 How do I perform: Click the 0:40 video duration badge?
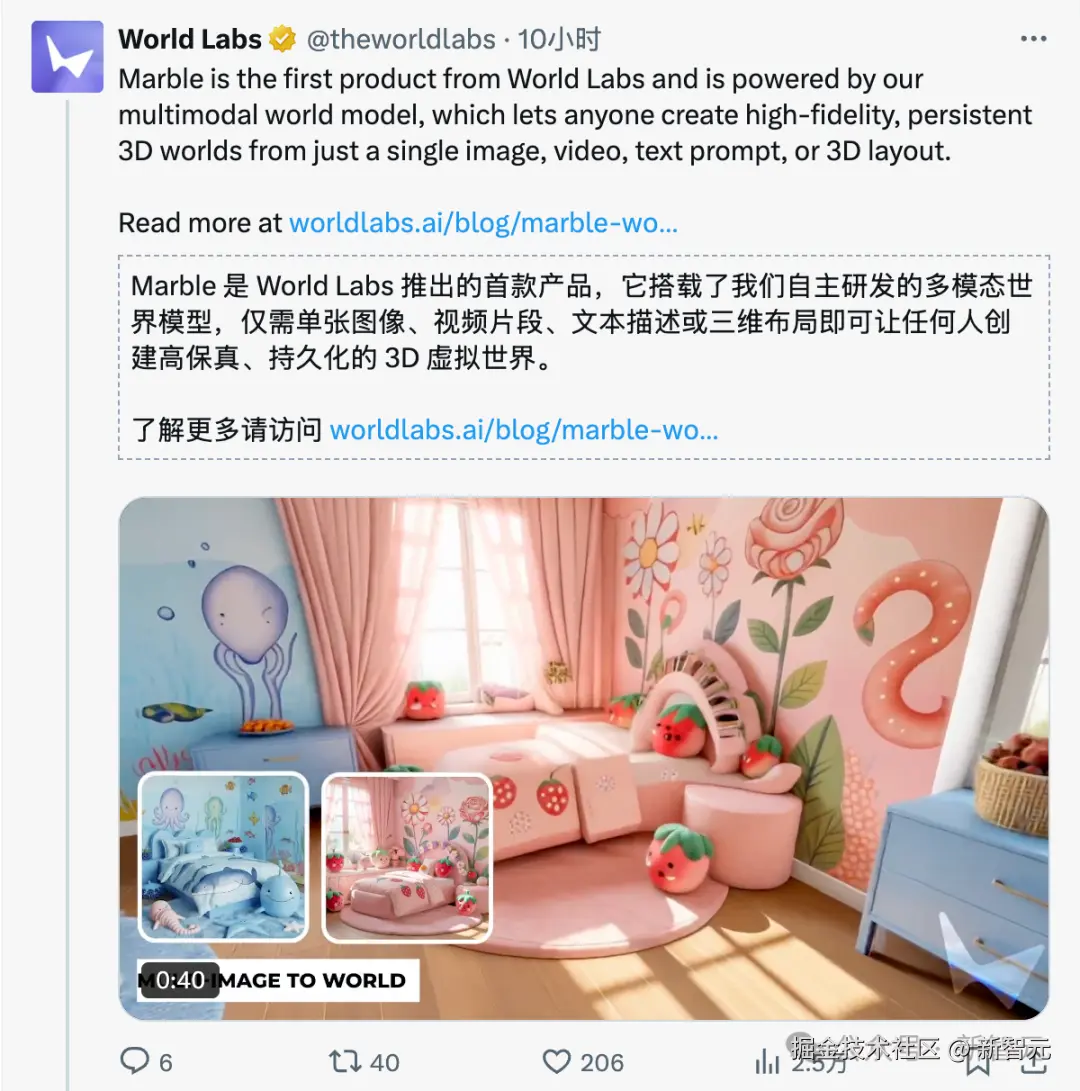tap(180, 980)
